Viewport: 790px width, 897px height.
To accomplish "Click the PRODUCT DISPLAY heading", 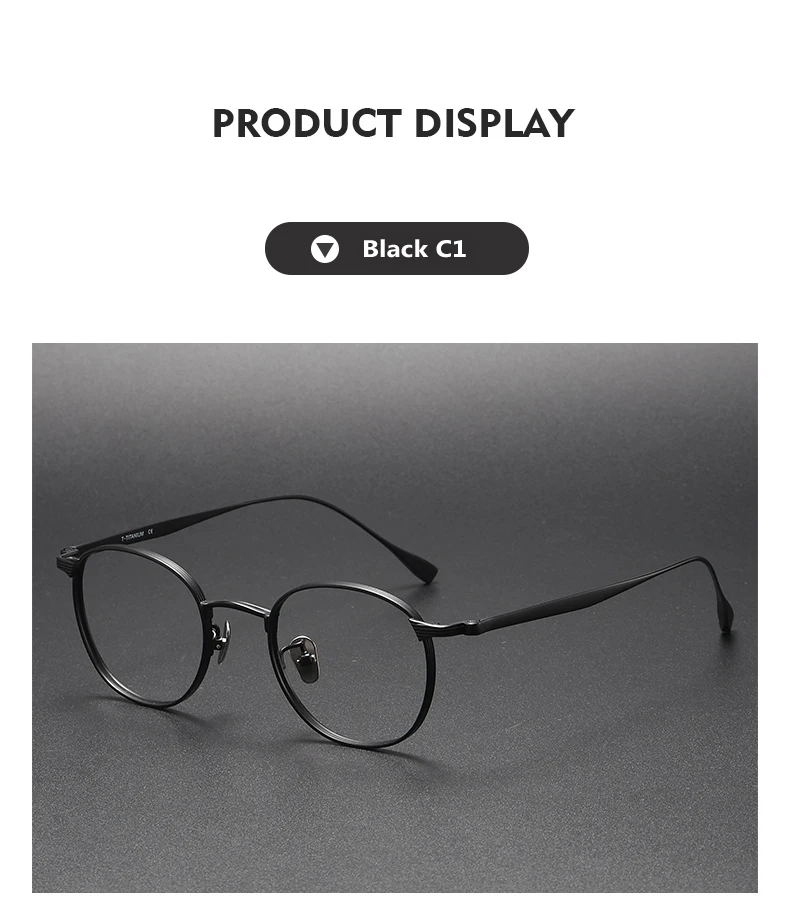I will [x=393, y=123].
